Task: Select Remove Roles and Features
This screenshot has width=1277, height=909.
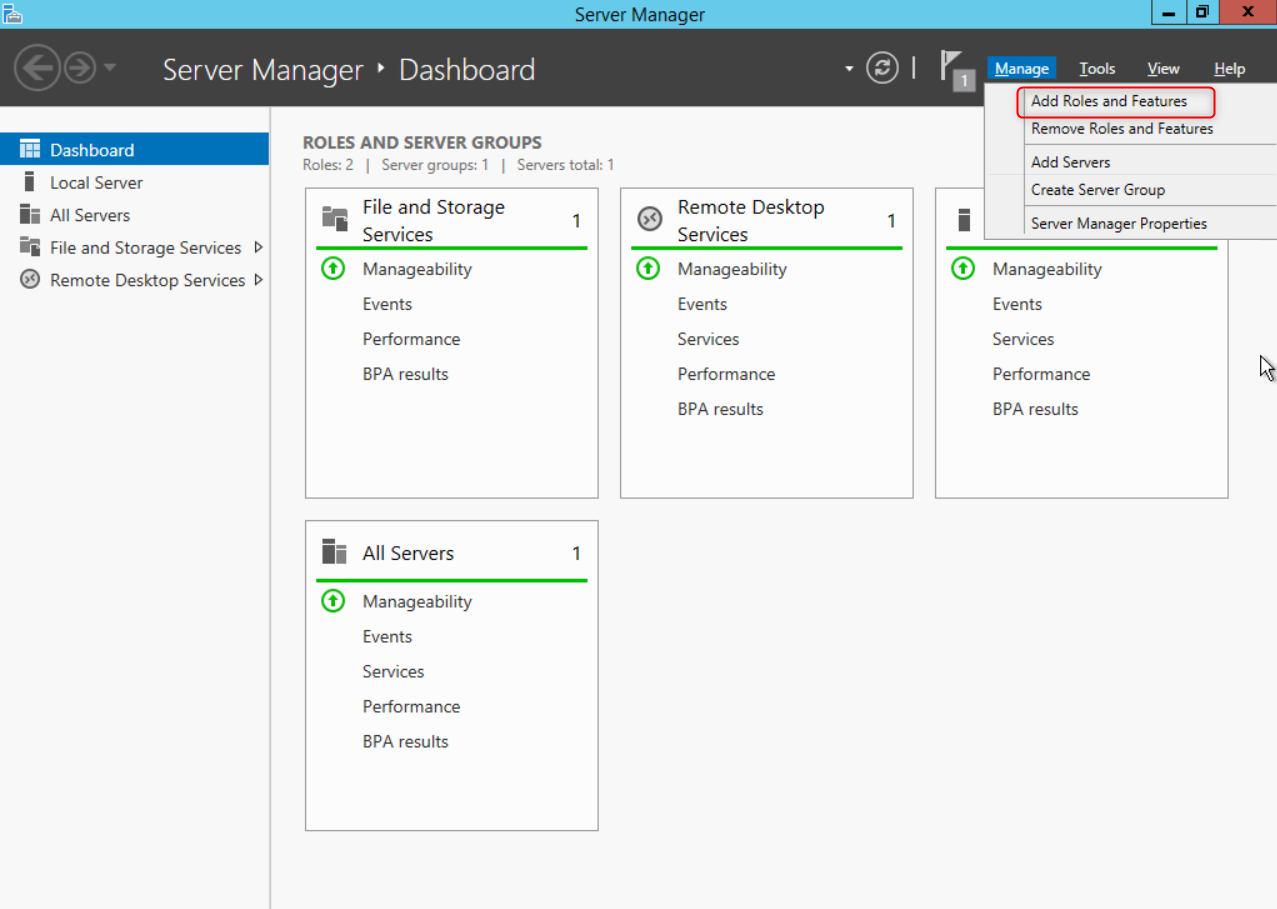Action: pyautogui.click(x=1122, y=128)
